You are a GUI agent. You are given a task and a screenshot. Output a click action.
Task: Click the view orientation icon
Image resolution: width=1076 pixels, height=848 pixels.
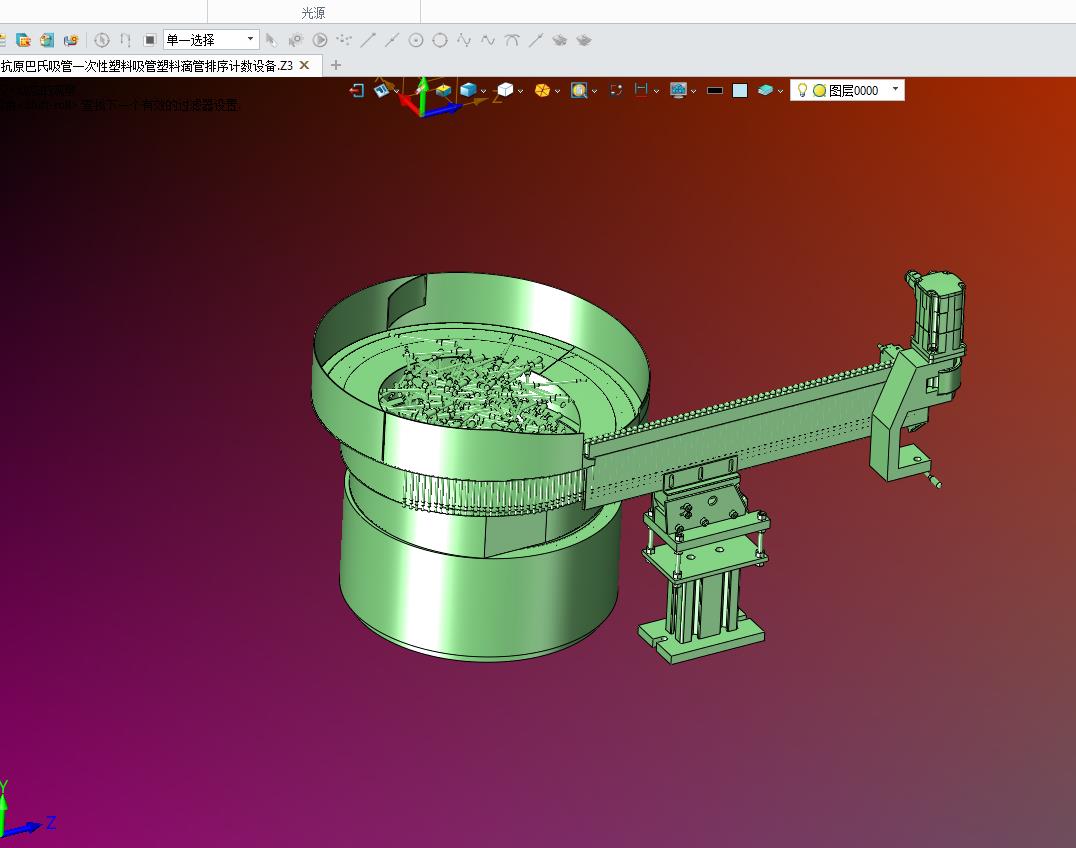pos(382,91)
